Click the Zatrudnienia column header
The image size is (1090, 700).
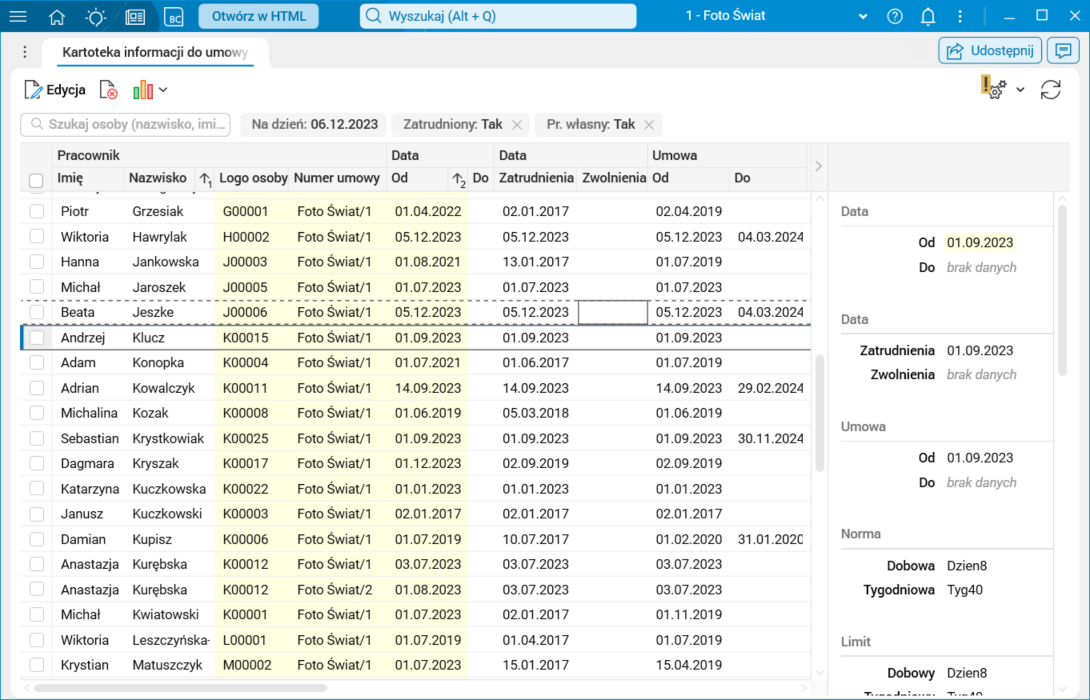click(x=536, y=178)
